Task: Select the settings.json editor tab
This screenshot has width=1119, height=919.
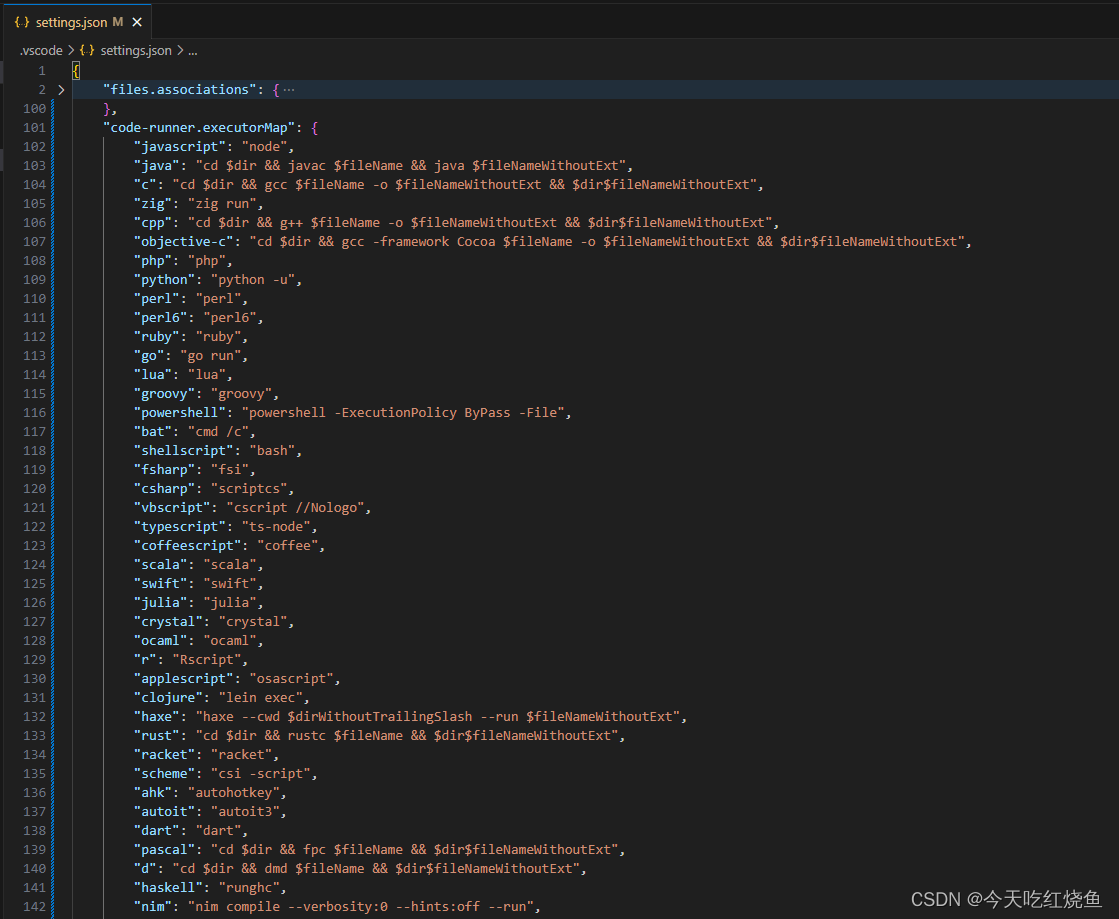Action: coord(70,21)
